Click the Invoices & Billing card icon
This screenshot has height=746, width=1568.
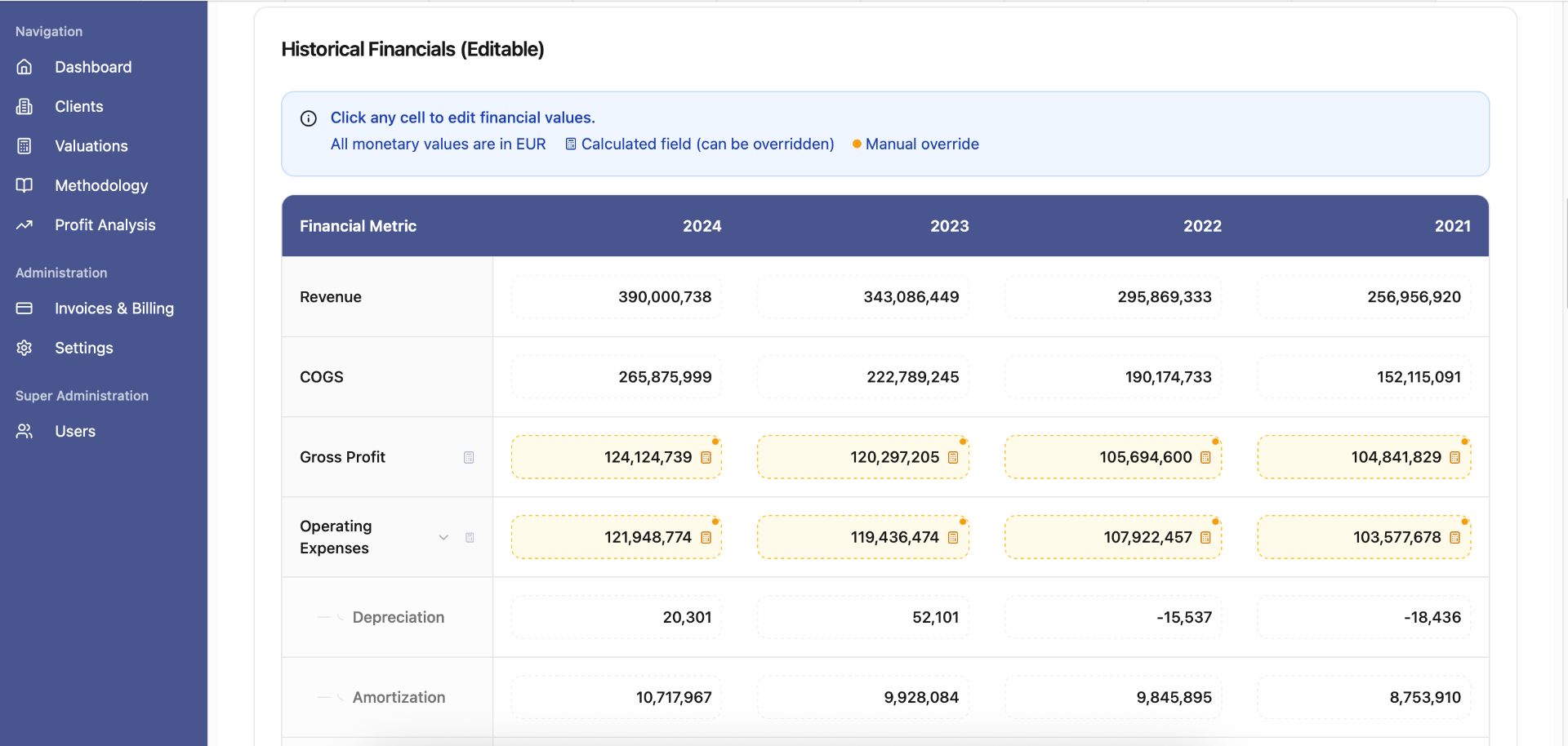point(24,309)
